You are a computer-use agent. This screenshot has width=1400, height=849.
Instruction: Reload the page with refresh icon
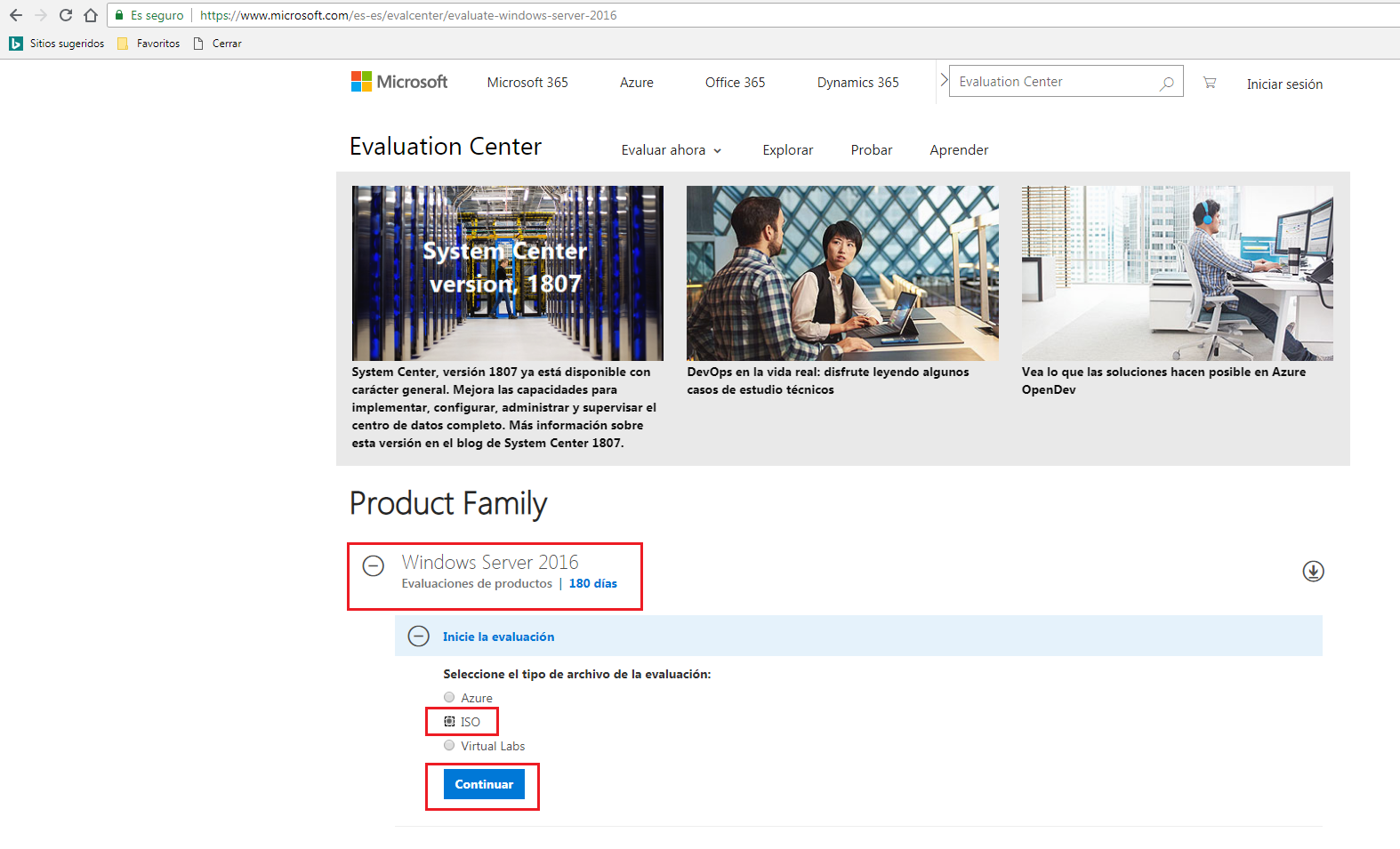[66, 15]
